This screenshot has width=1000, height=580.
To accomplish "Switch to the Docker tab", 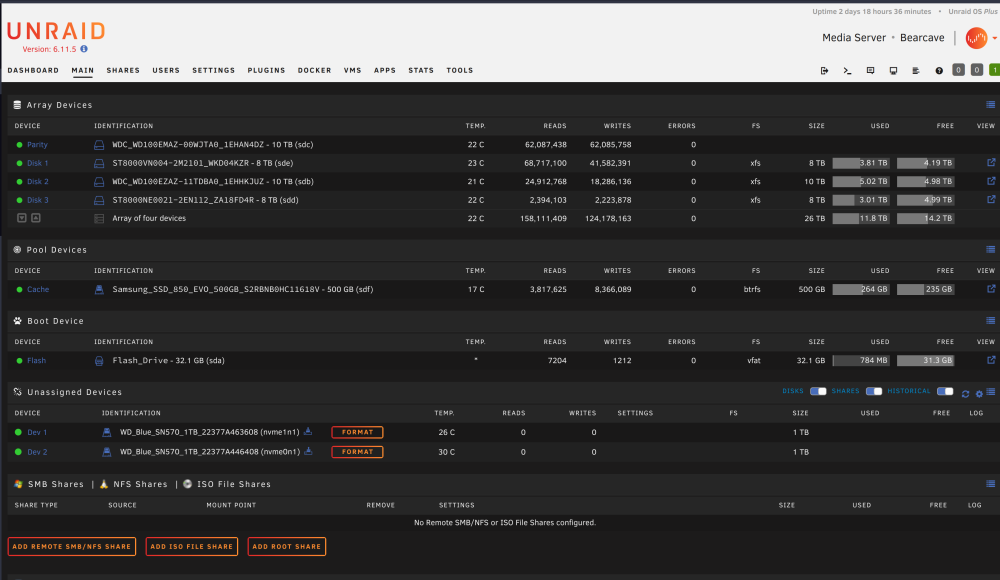I will [314, 70].
